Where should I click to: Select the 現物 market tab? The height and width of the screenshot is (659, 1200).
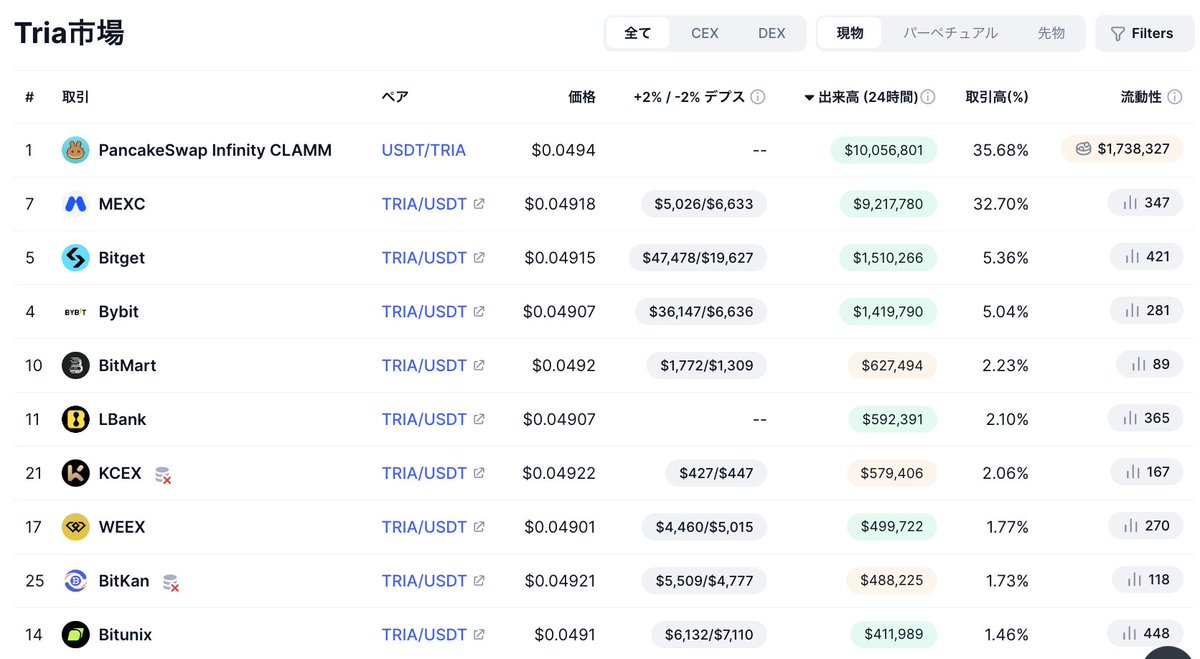coord(850,33)
